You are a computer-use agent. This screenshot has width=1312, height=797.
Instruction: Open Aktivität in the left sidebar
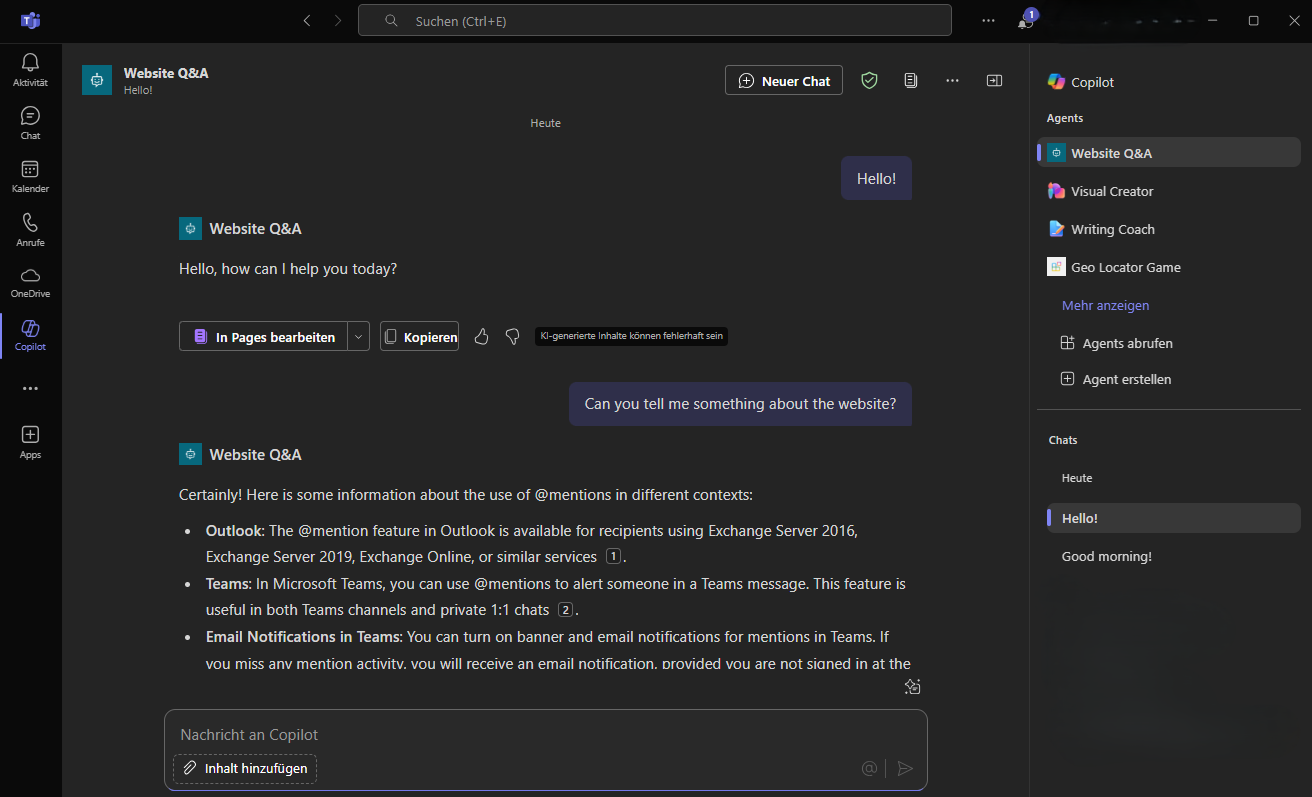[30, 70]
